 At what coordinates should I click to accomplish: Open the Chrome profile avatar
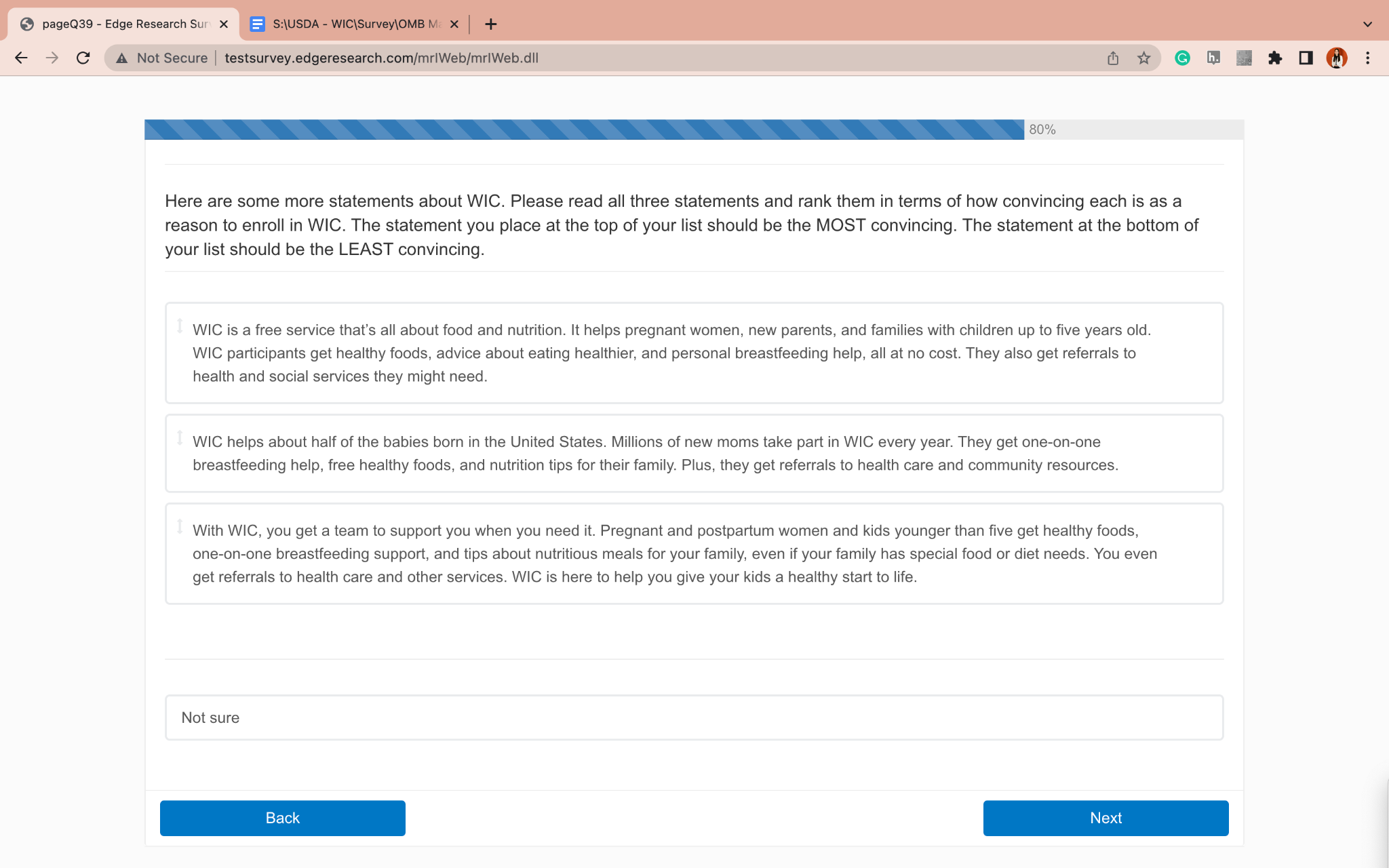click(x=1336, y=58)
